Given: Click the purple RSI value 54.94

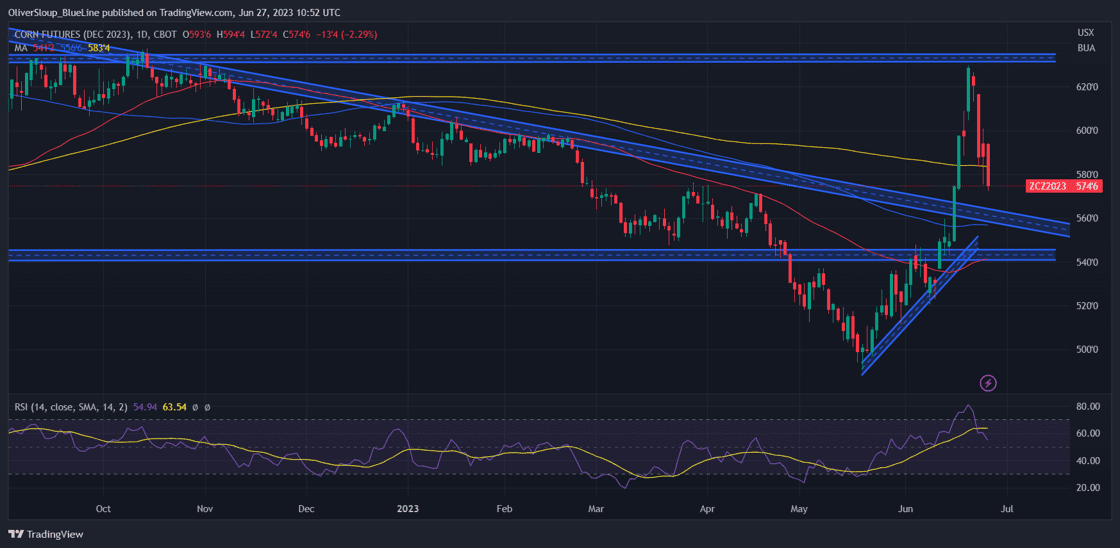Looking at the screenshot, I should pyautogui.click(x=144, y=407).
